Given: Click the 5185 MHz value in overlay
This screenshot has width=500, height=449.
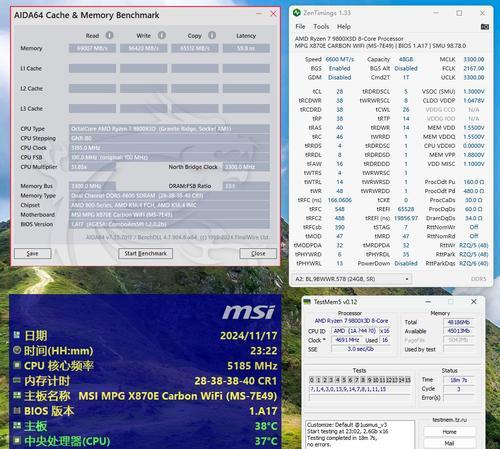Looking at the screenshot, I should tap(252, 366).
